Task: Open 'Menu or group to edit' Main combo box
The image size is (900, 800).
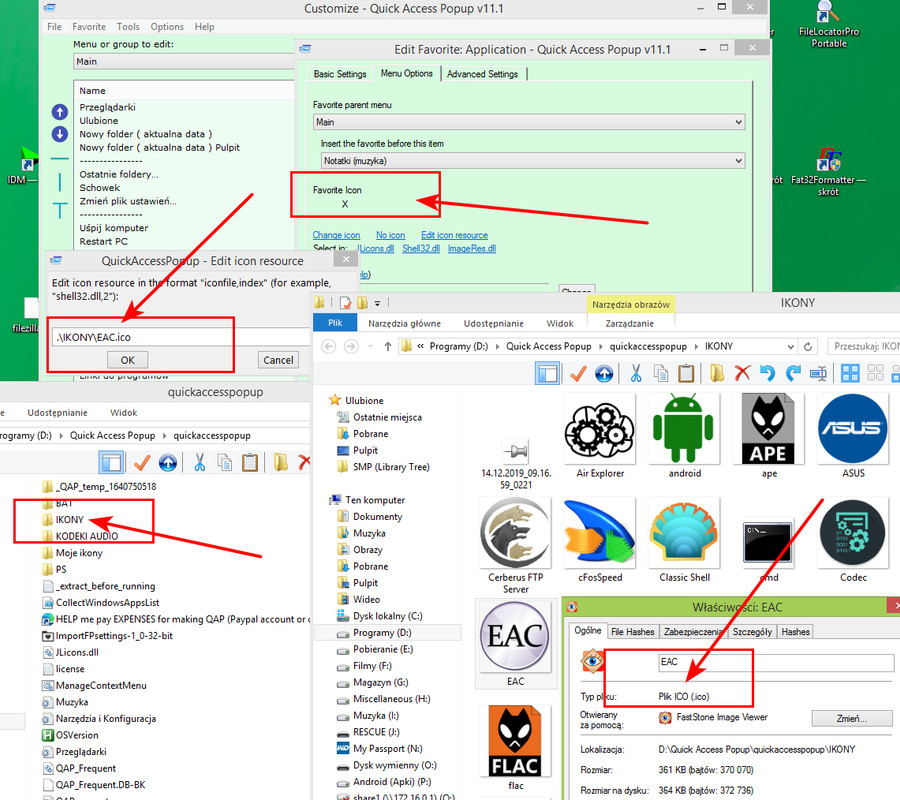Action: click(x=184, y=61)
